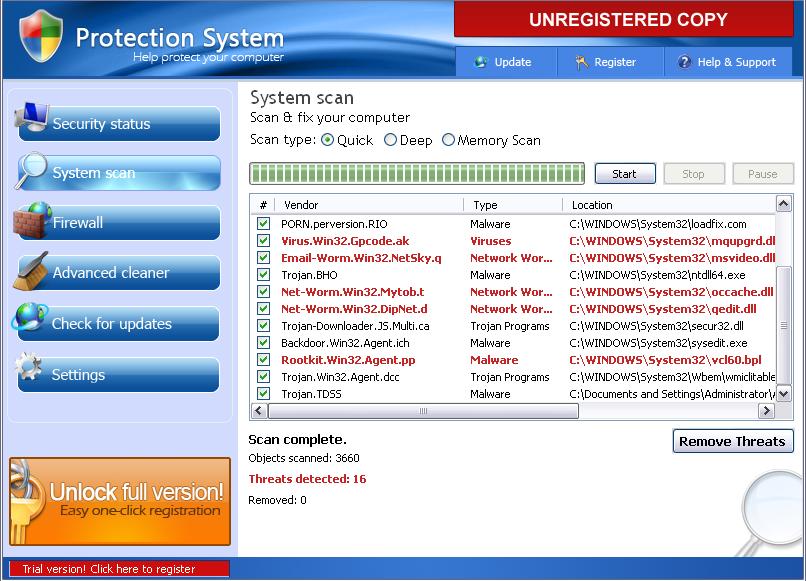The height and width of the screenshot is (581, 806).
Task: Go to System scan section
Action: point(119,173)
